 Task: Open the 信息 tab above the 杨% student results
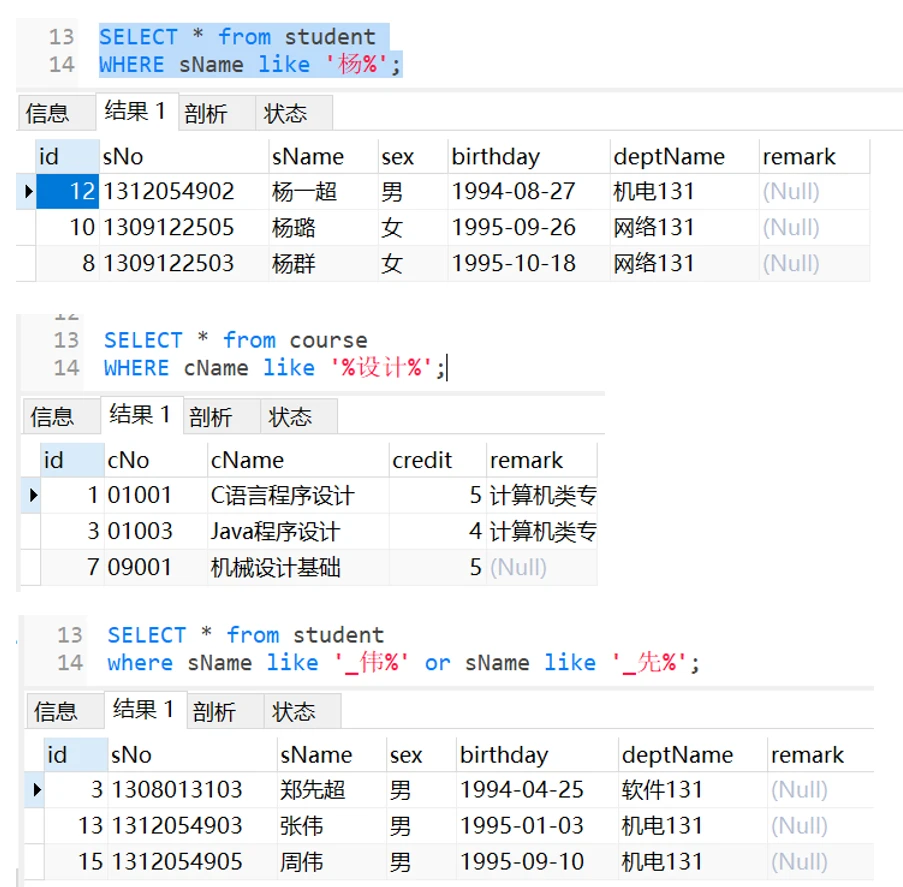47,113
